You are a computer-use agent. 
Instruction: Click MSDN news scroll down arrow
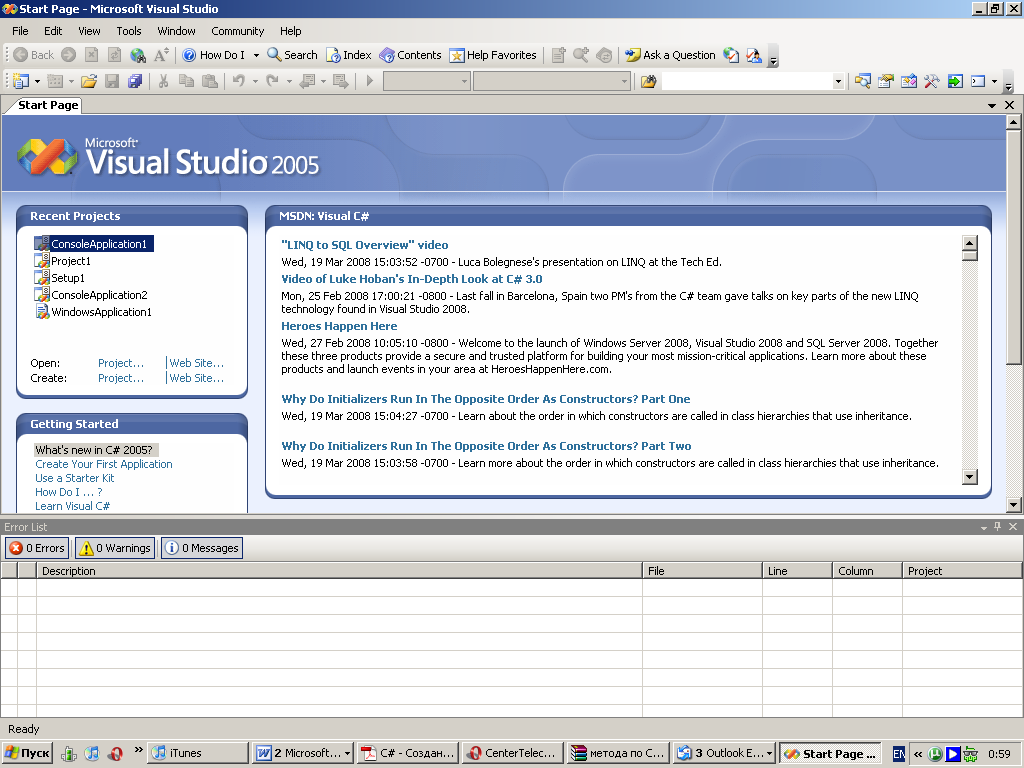970,477
